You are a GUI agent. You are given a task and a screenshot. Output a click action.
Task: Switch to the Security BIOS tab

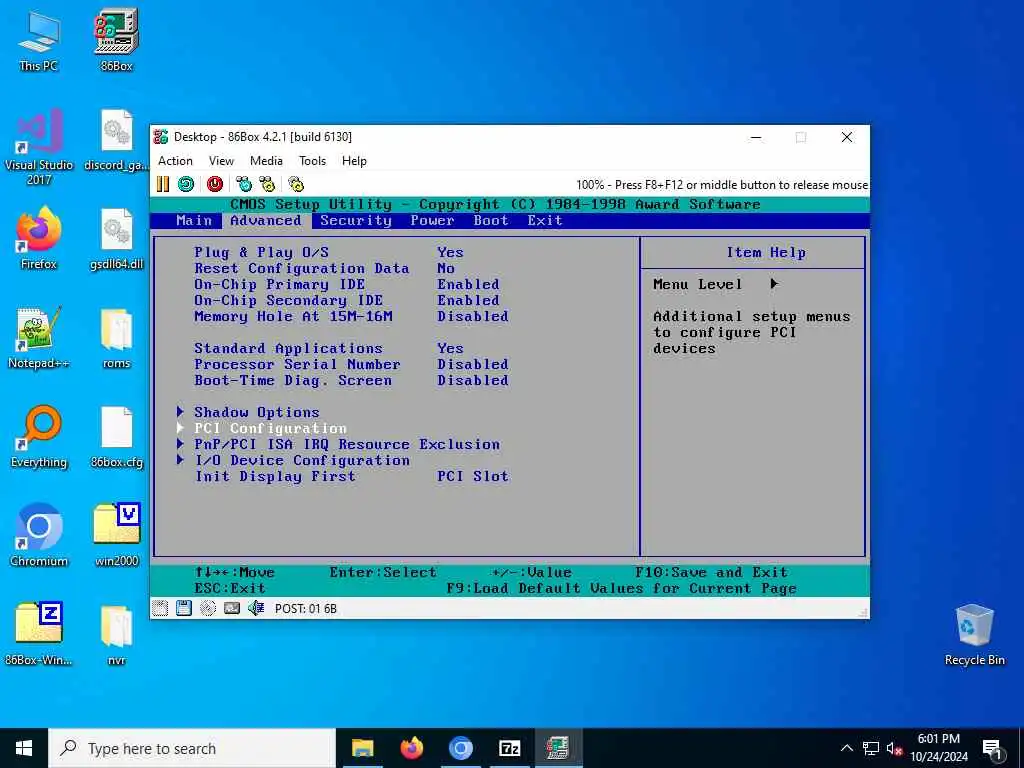(x=356, y=221)
